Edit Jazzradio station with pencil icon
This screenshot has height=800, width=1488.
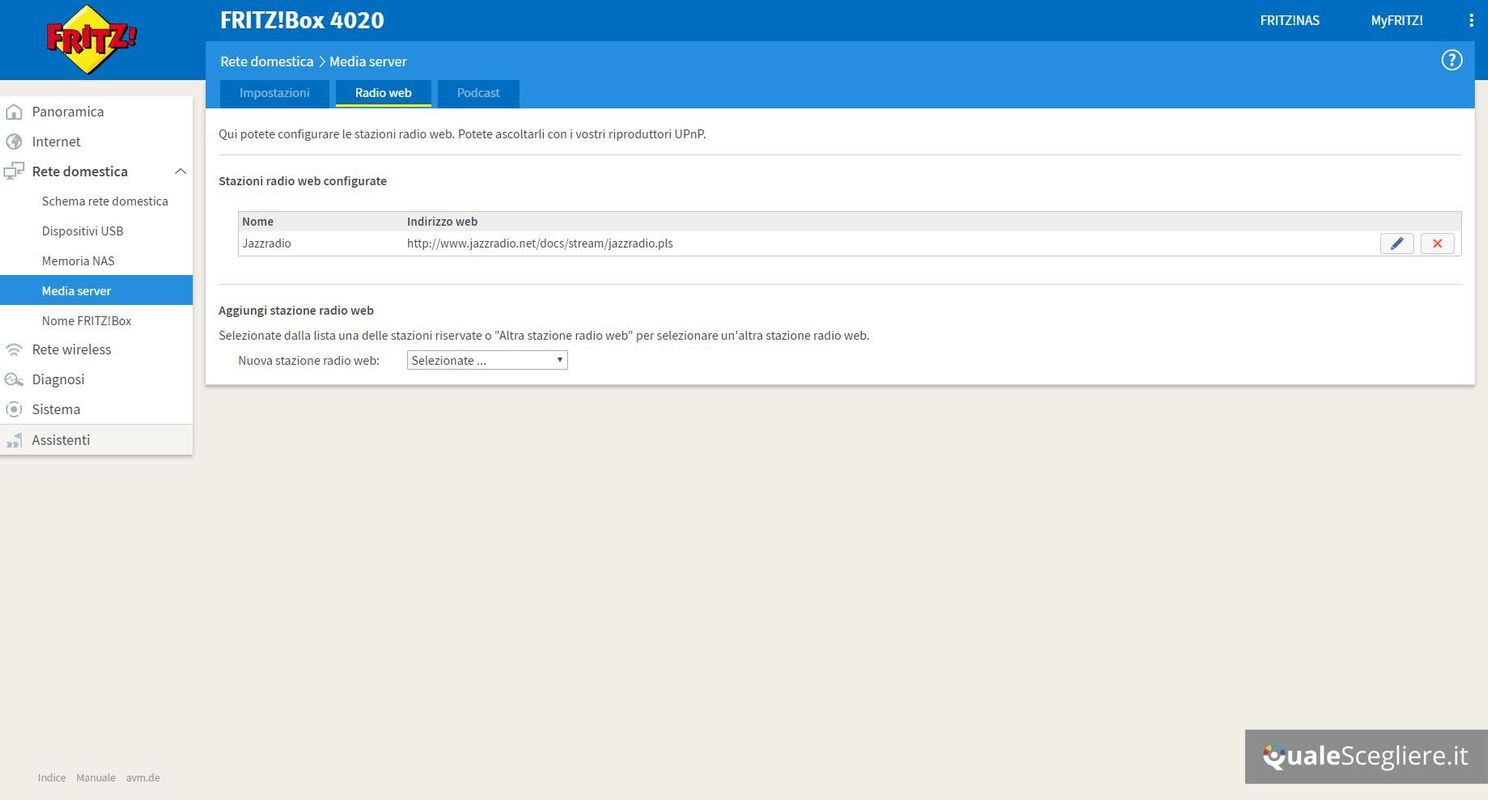(x=1397, y=243)
